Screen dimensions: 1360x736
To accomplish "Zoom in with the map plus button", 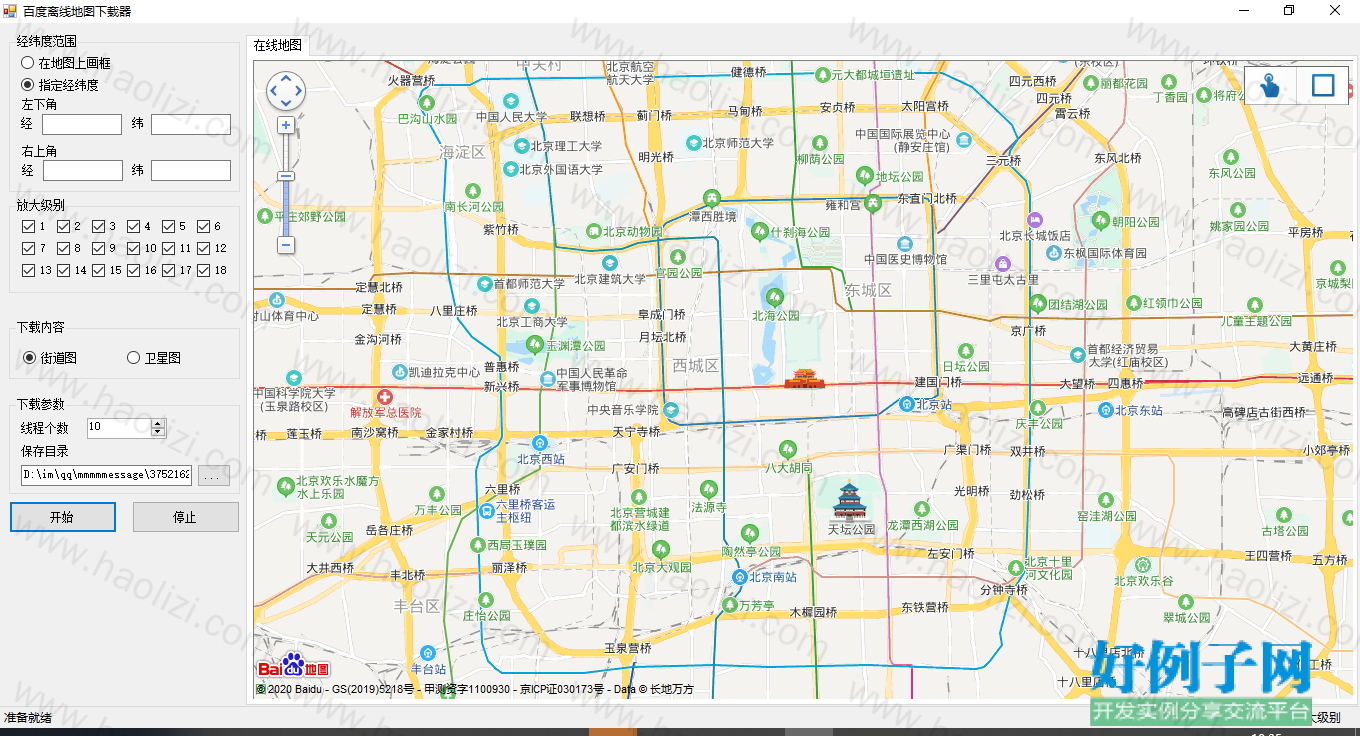I will click(x=286, y=125).
